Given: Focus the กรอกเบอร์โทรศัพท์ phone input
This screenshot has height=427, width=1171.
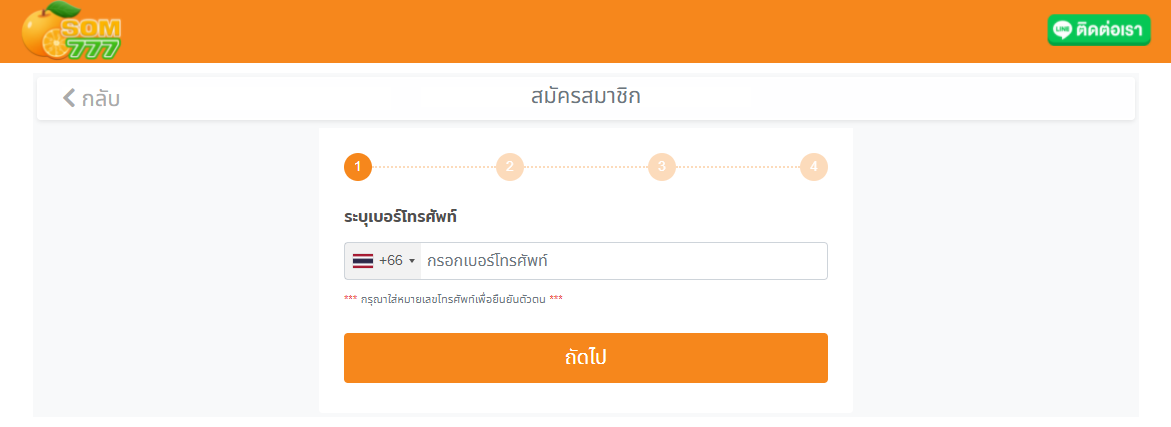Looking at the screenshot, I should coord(622,261).
